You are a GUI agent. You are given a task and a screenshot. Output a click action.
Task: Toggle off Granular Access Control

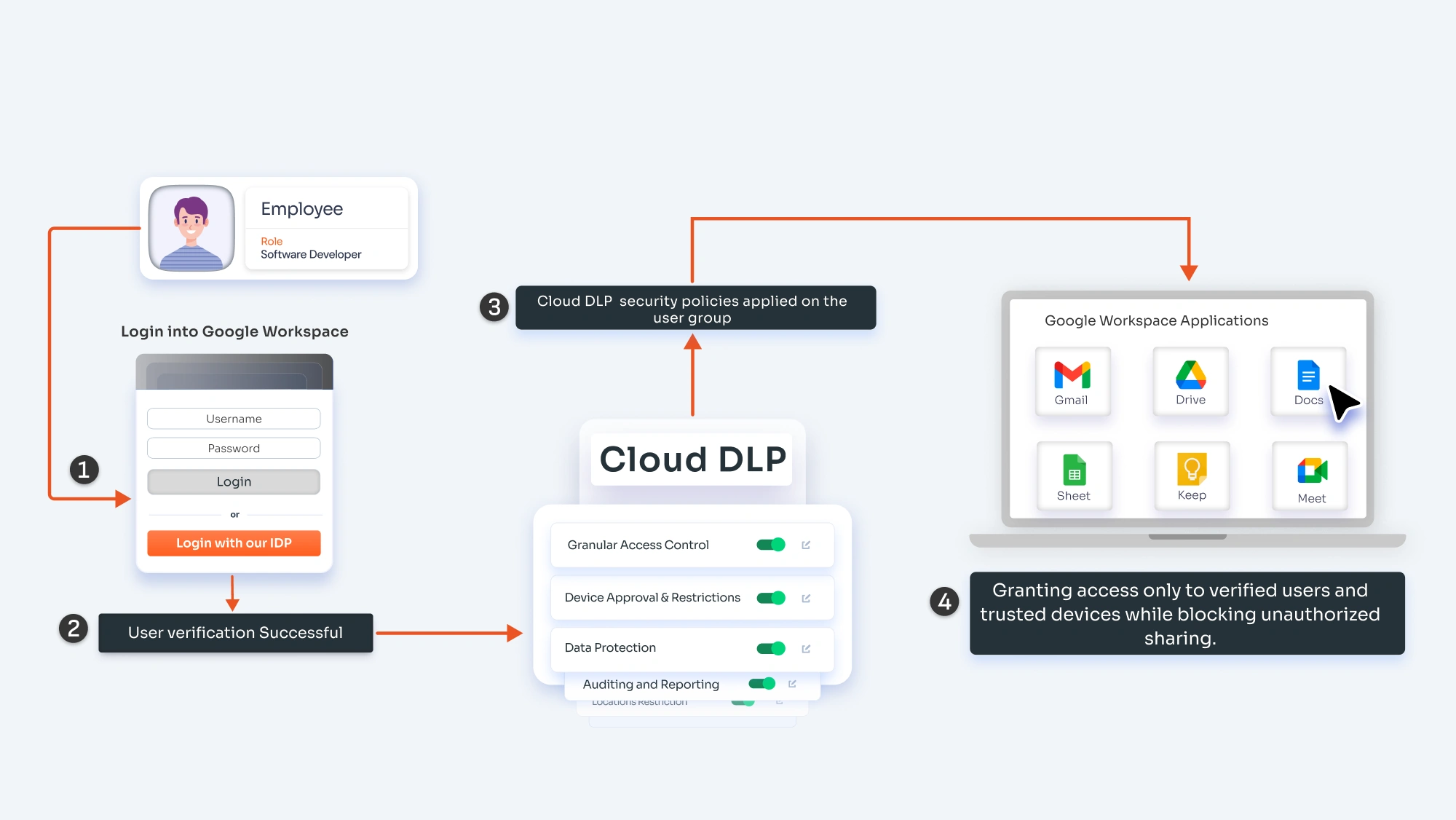click(x=772, y=544)
